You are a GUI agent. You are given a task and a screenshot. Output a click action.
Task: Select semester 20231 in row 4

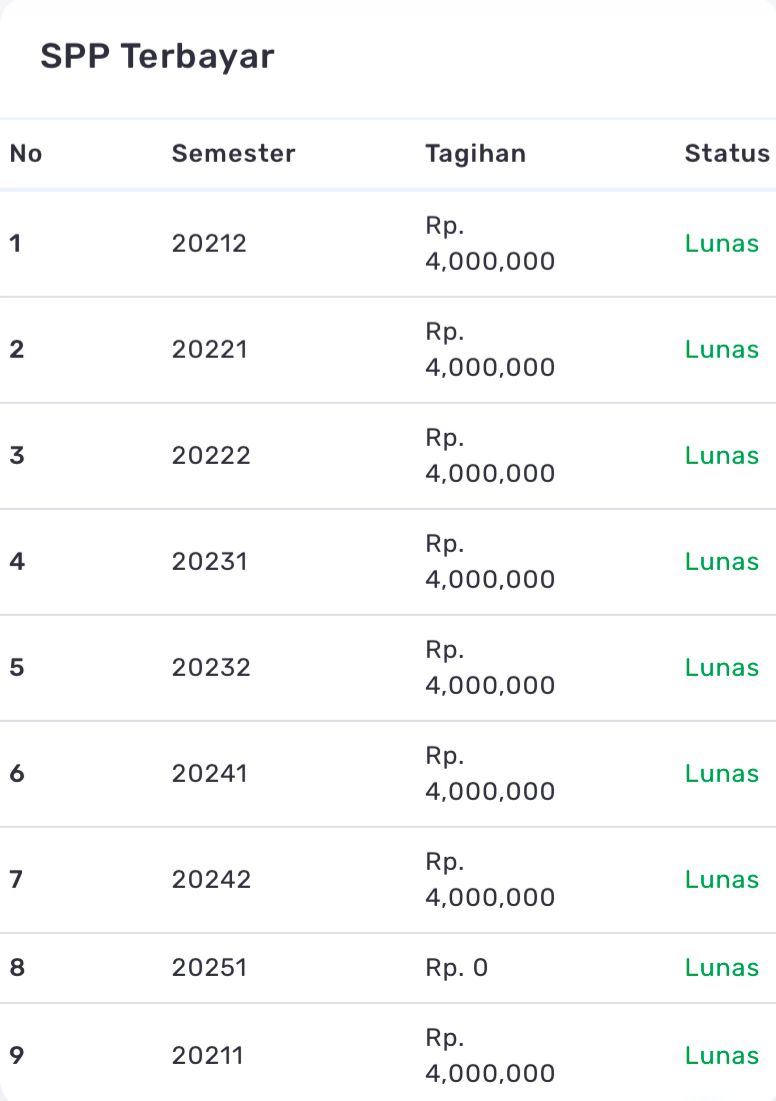coord(209,562)
